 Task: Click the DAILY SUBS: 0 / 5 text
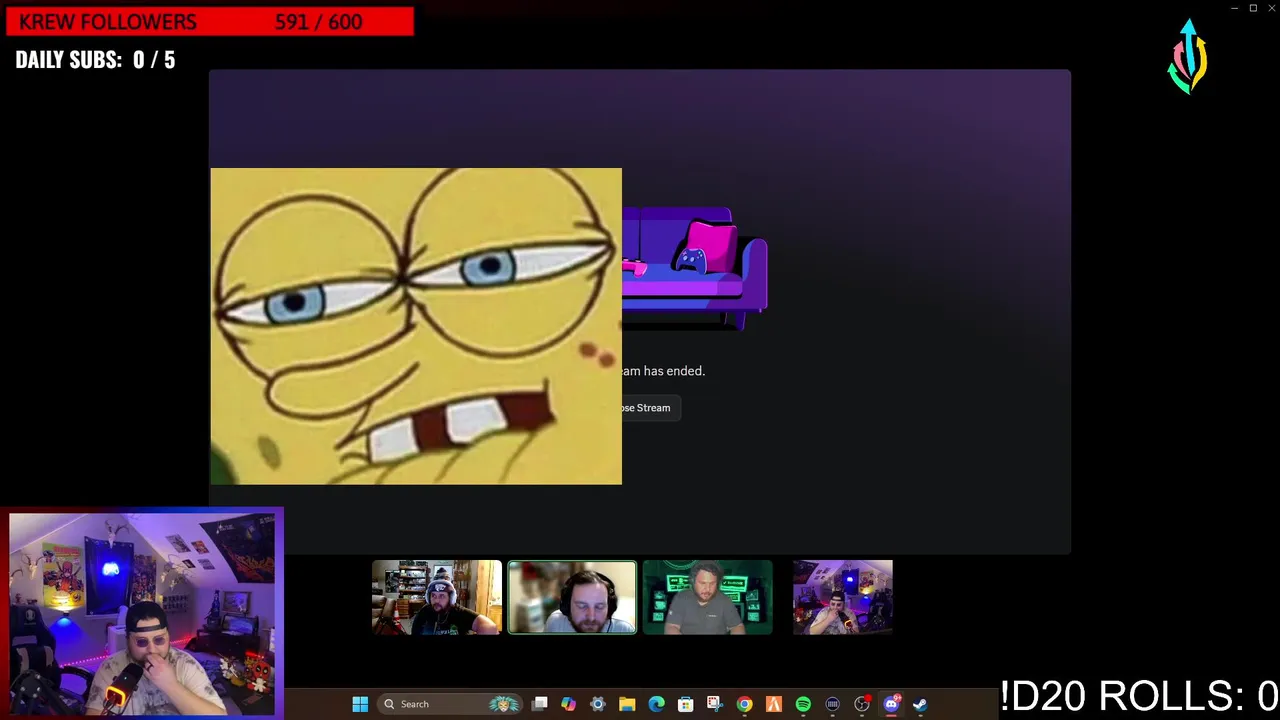click(x=95, y=60)
